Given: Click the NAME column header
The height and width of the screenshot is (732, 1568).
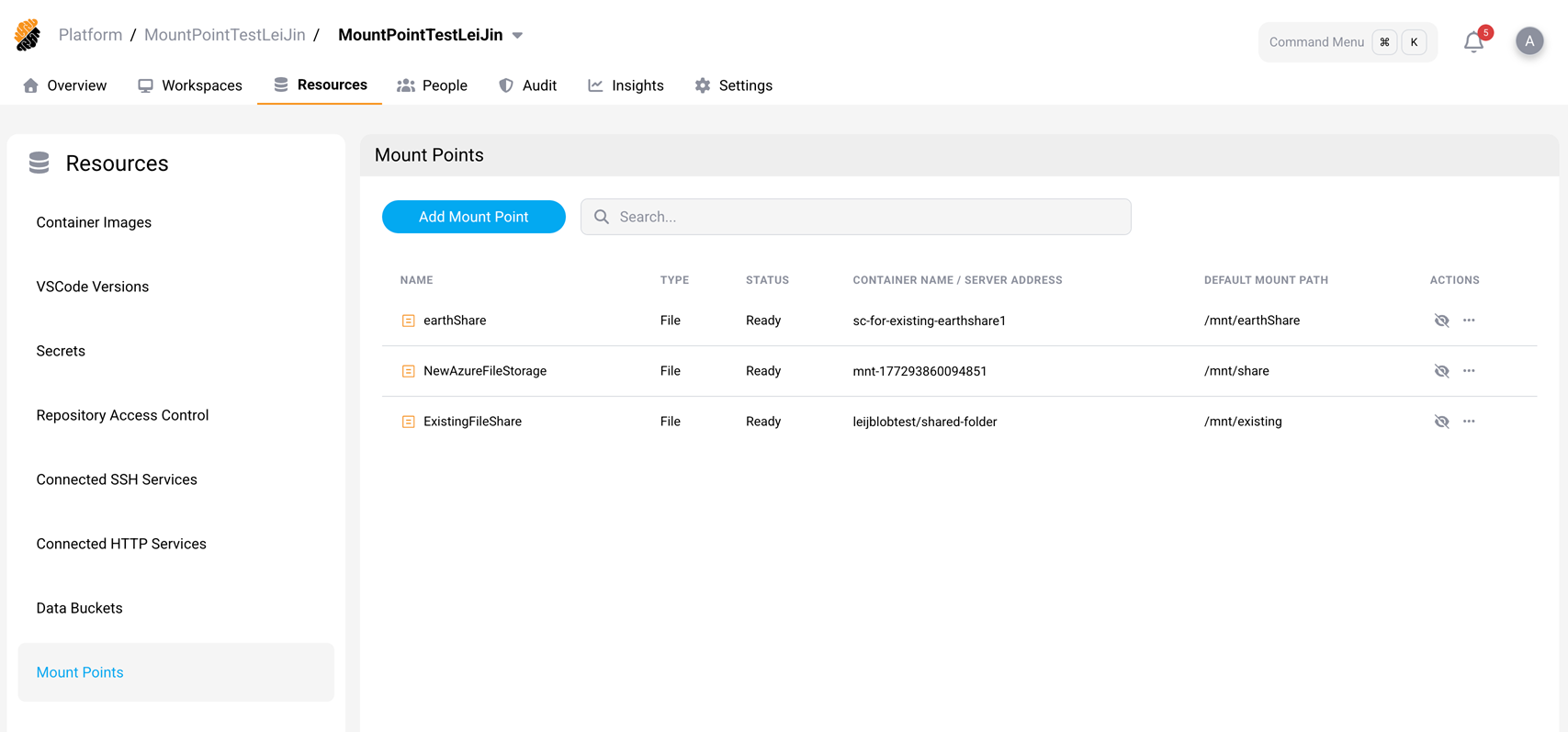Looking at the screenshot, I should tap(416, 280).
